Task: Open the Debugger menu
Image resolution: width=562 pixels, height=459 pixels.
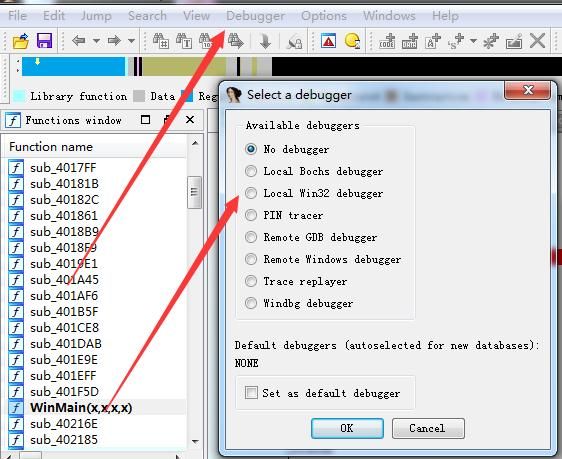Action: 256,16
